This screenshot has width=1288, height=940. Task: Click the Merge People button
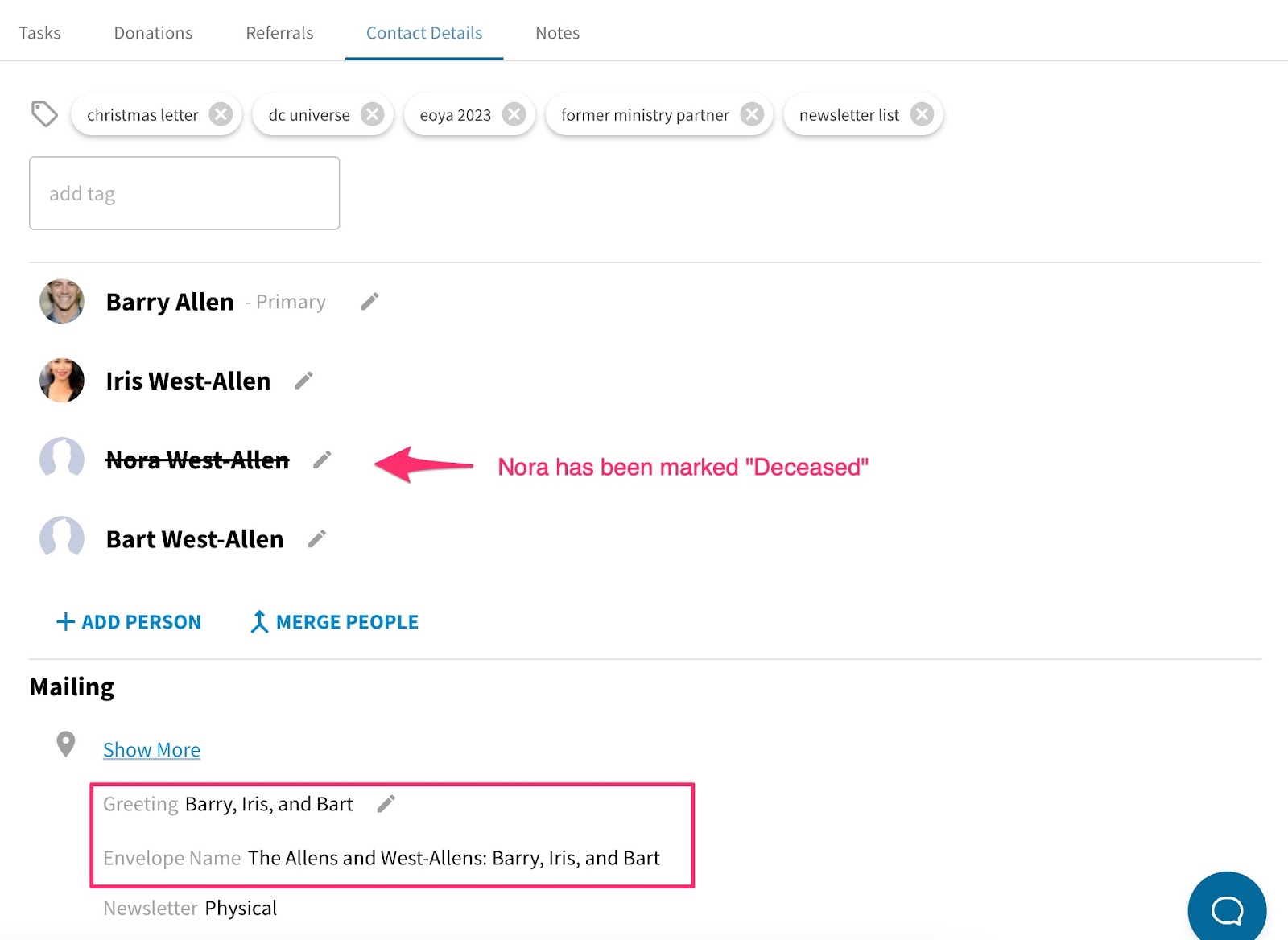334,622
